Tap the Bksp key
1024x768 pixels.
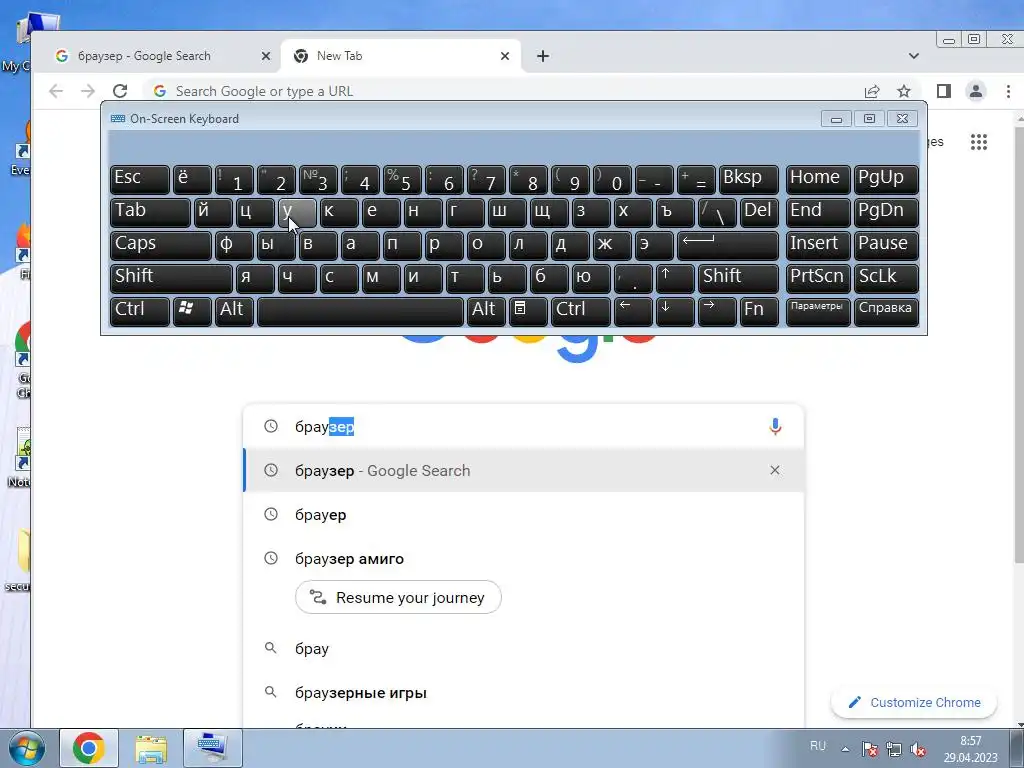coord(748,179)
